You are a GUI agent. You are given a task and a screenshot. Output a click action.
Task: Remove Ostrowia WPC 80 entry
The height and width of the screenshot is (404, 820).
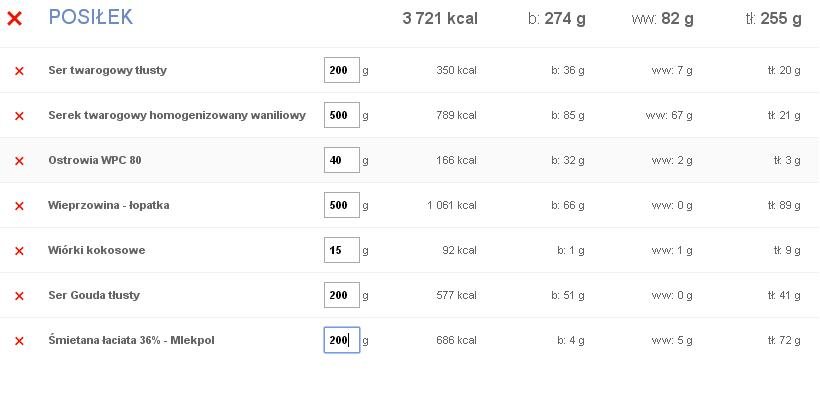[x=19, y=161]
